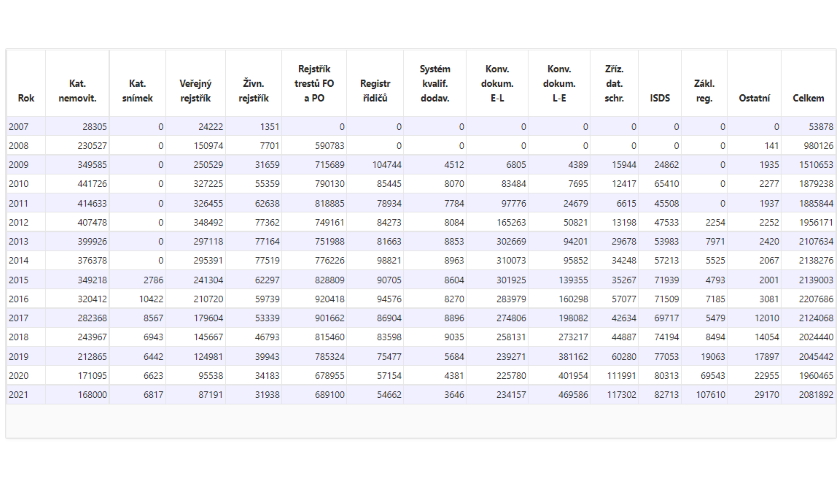Select the Zříz. dat. schr. column header
Image resolution: width=840 pixels, height=480 pixels.
[614, 84]
